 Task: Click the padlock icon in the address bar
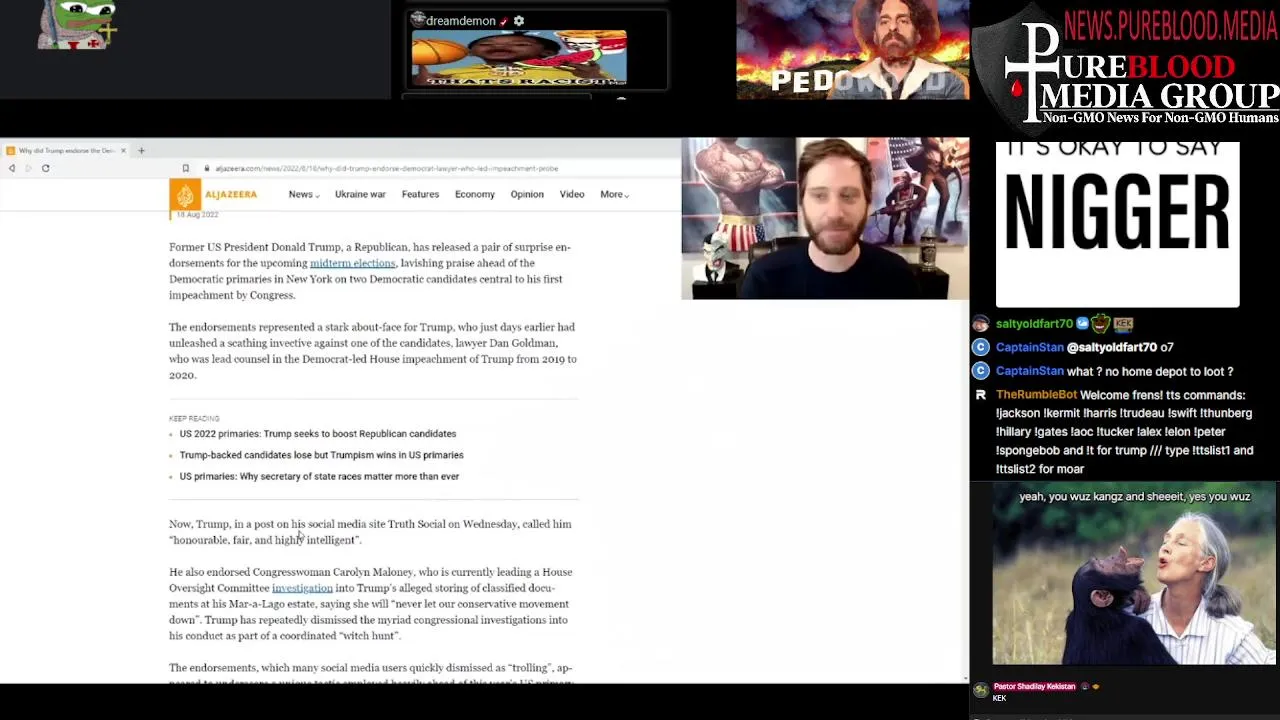click(207, 168)
